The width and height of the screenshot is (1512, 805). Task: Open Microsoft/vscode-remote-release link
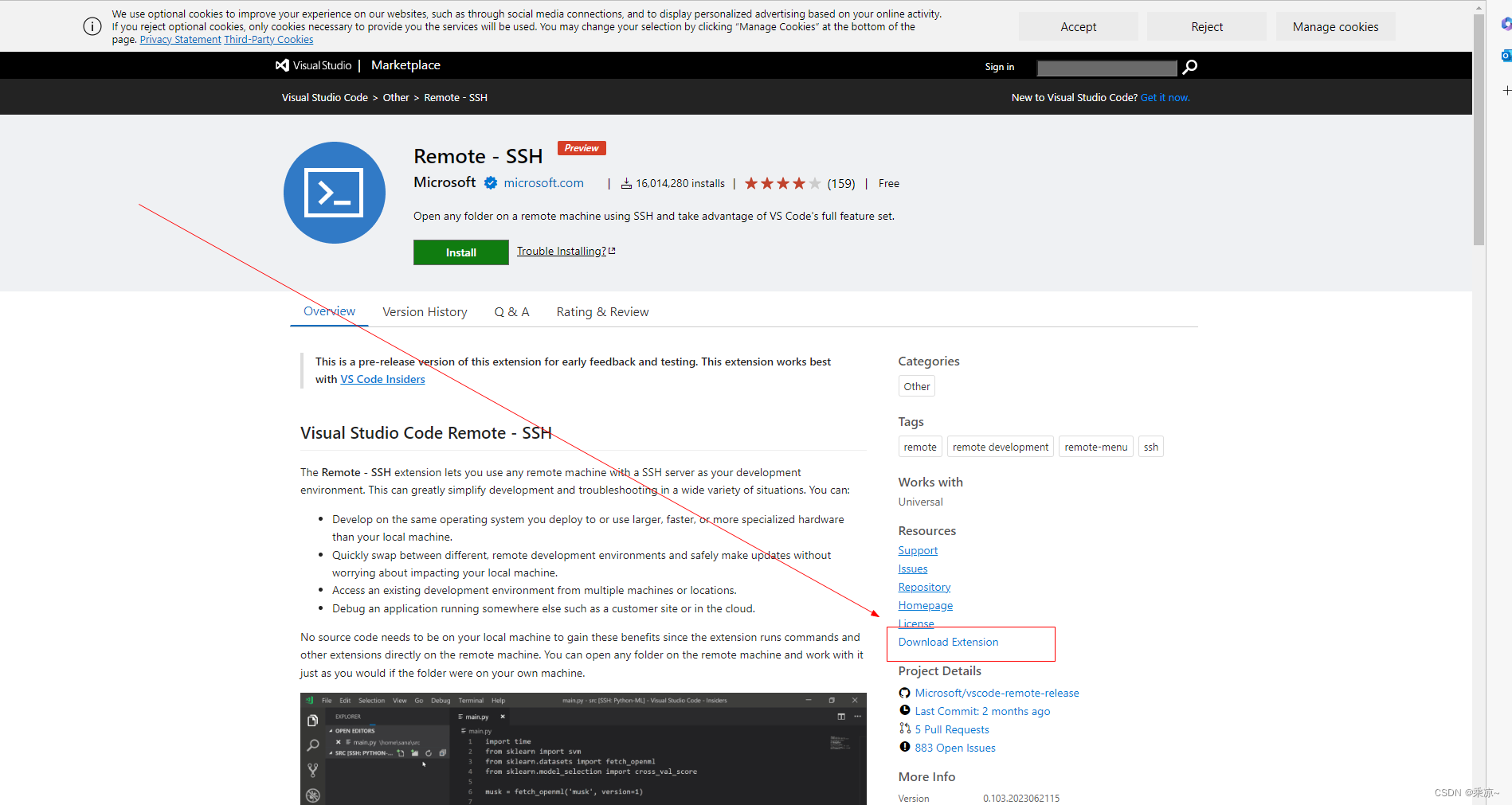[997, 693]
